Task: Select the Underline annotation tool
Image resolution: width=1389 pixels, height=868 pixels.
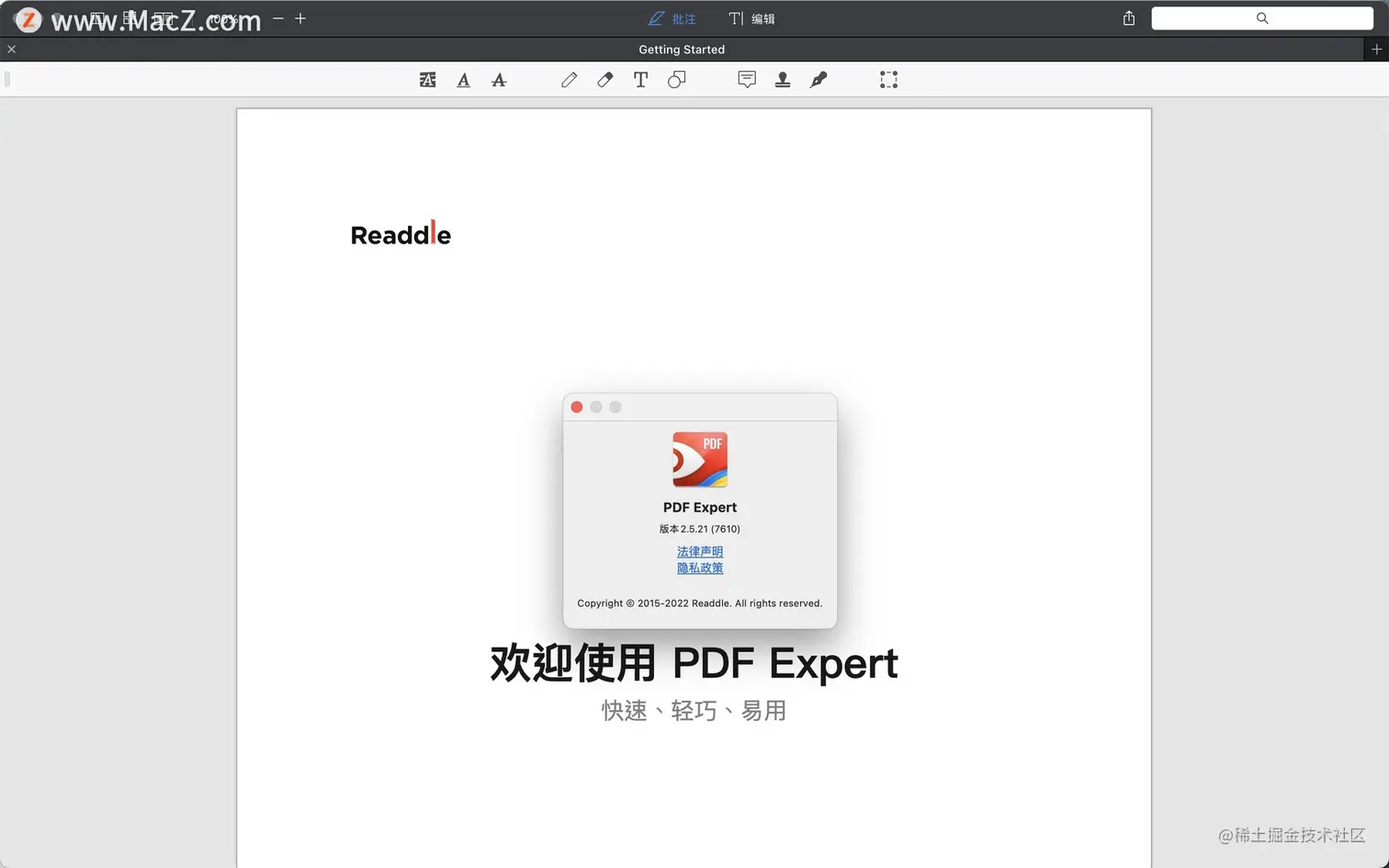Action: [x=463, y=80]
